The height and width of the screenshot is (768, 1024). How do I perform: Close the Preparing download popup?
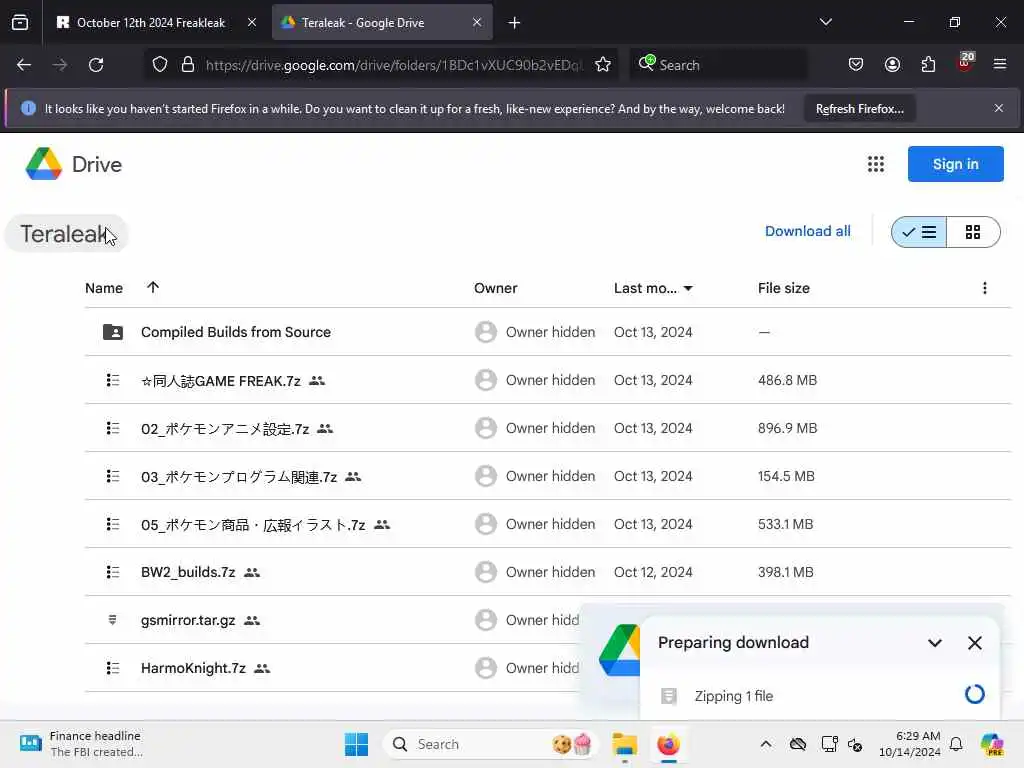click(974, 643)
